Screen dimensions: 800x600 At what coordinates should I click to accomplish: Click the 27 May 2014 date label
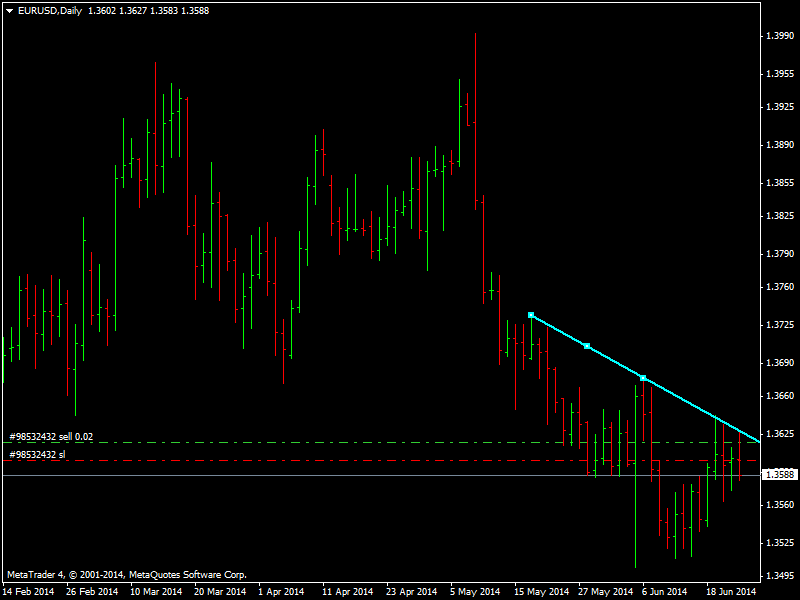point(606,592)
